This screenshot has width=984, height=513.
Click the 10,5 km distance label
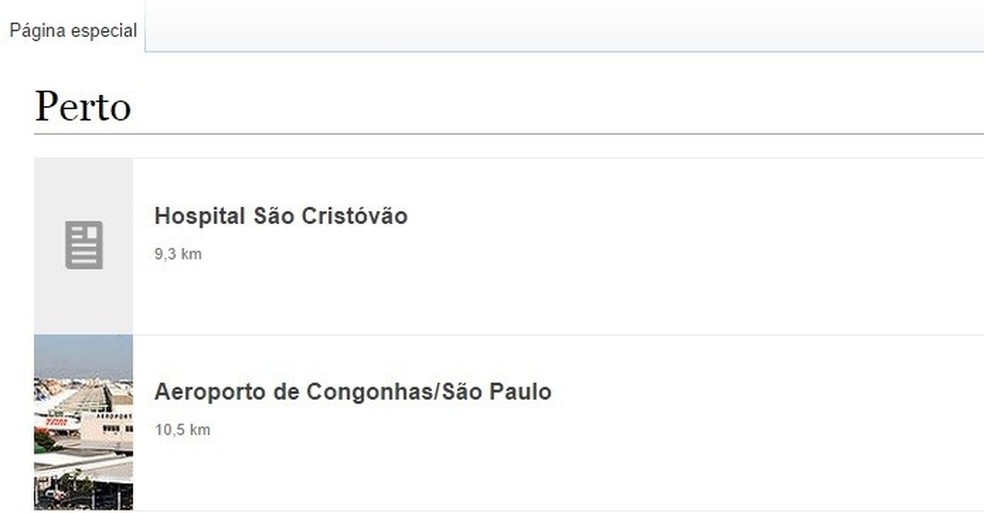coord(182,430)
